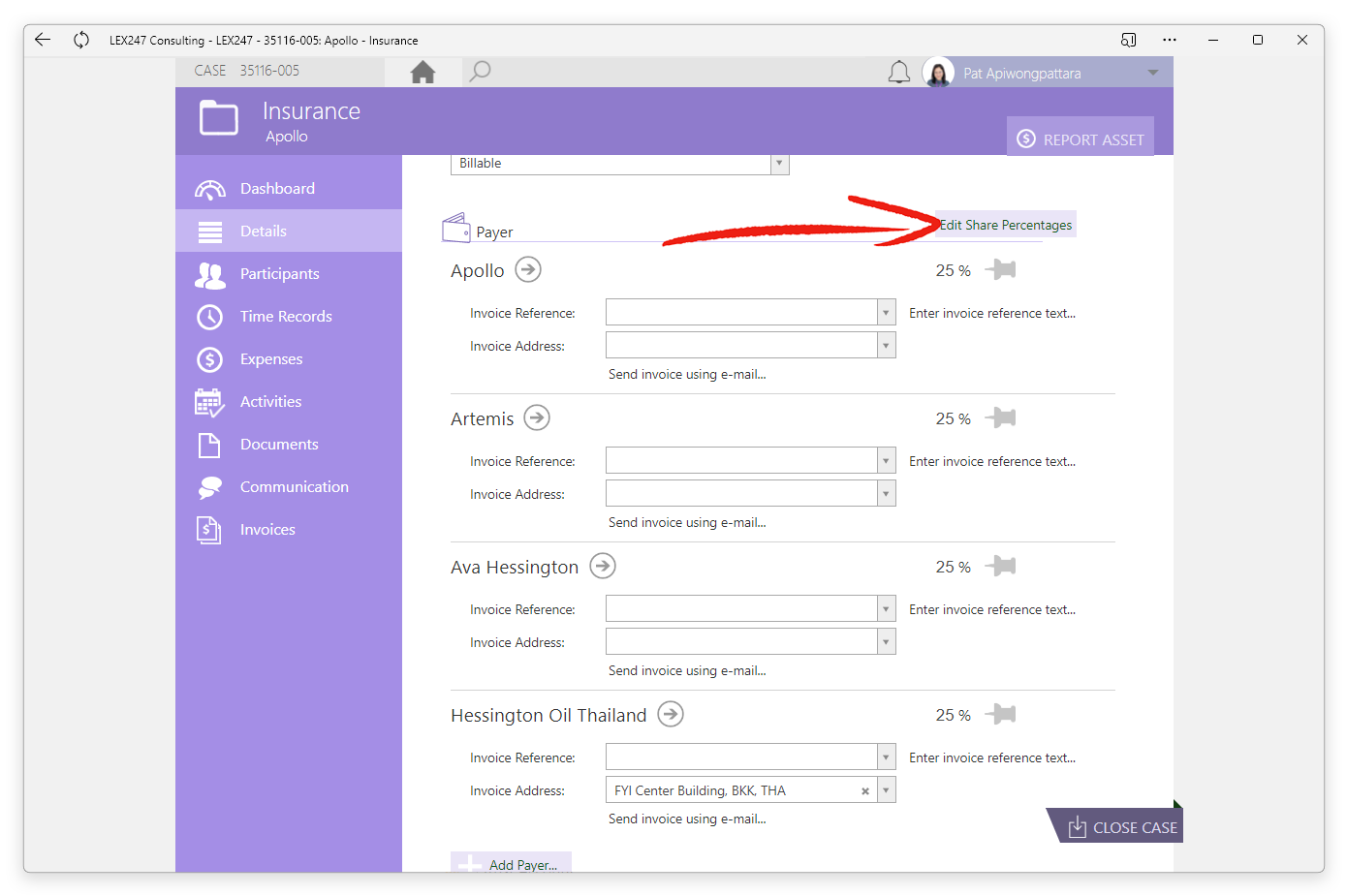Click Edit Share Percentages

1006,225
